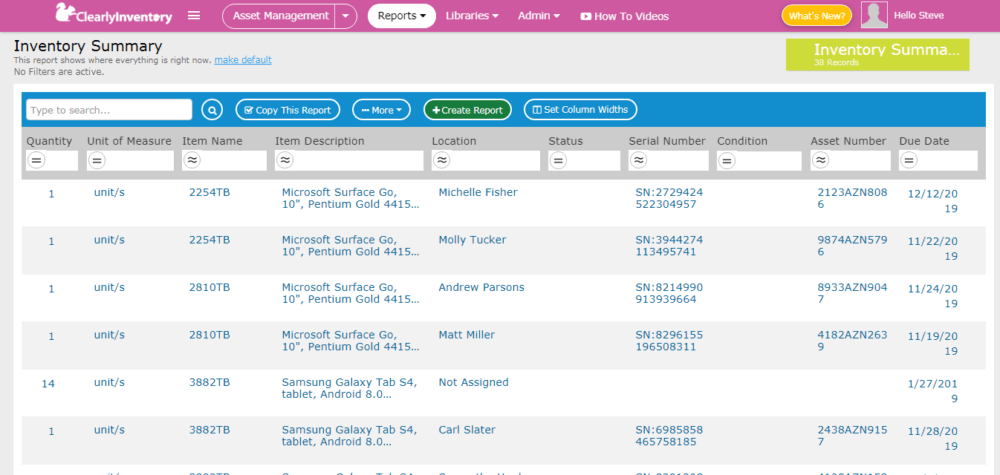This screenshot has width=1000, height=475.
Task: Expand the Asset Management dropdown arrow
Action: [346, 16]
